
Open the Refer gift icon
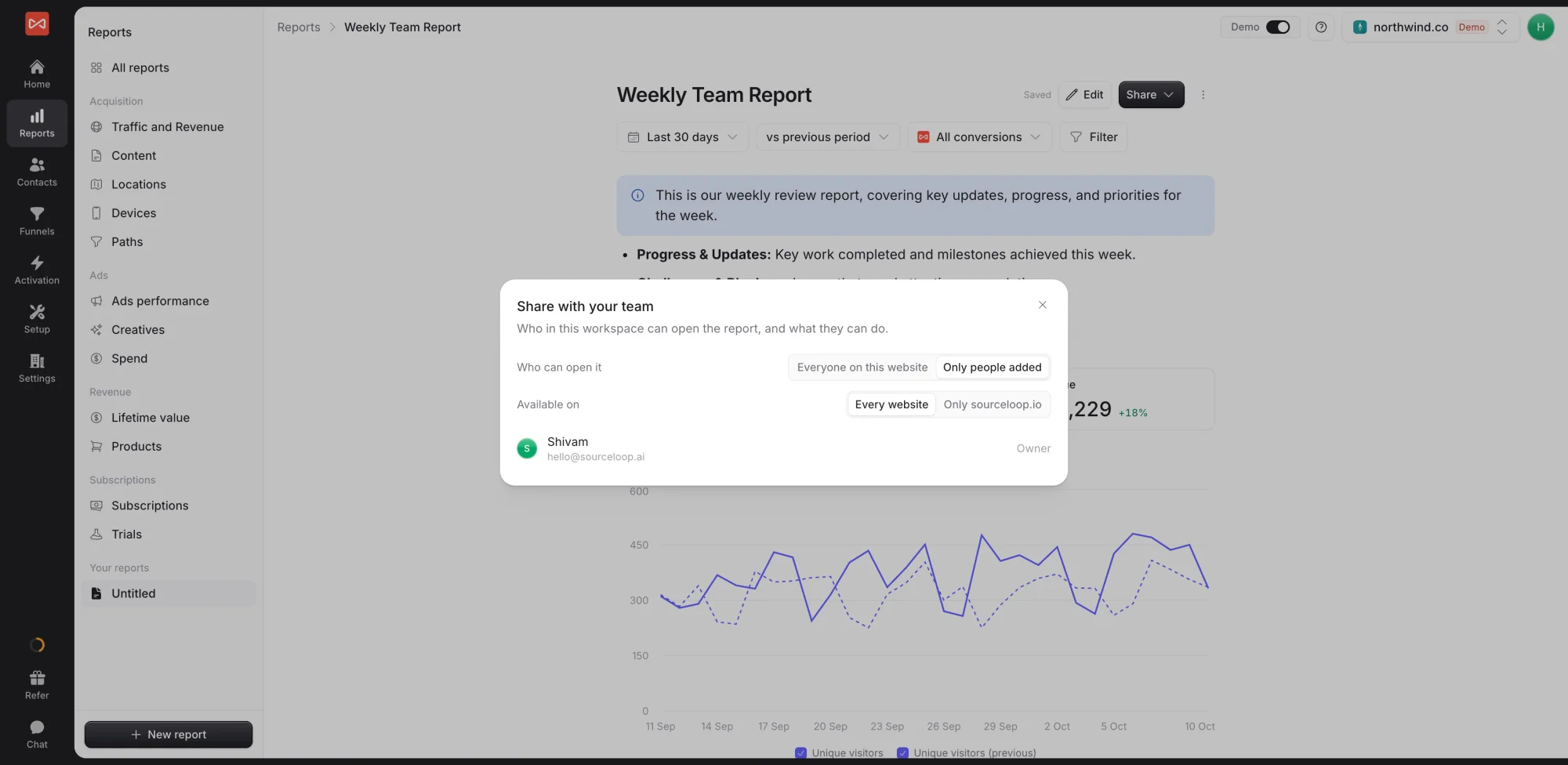point(37,685)
